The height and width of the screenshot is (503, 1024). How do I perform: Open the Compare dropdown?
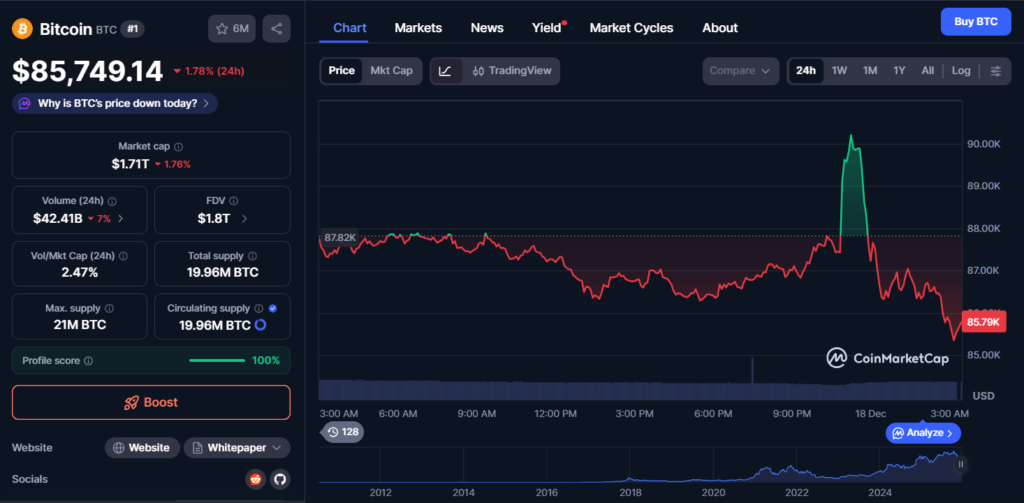[741, 71]
